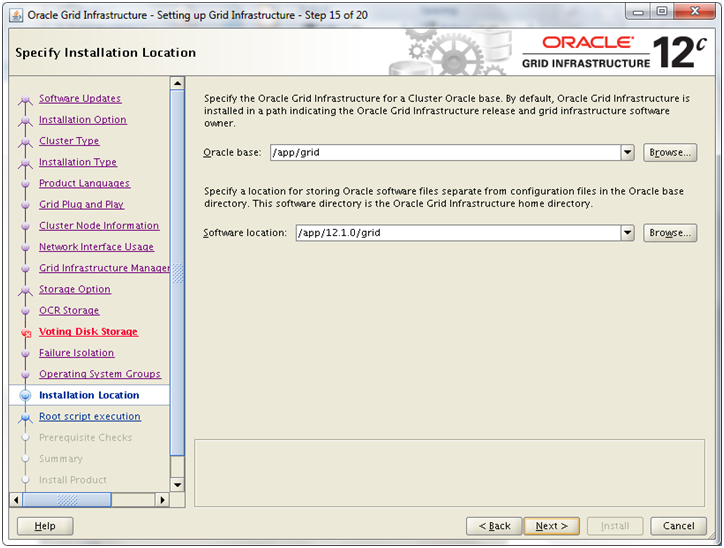The image size is (724, 548).
Task: Go to Failure Isolation step
Action: tap(76, 353)
